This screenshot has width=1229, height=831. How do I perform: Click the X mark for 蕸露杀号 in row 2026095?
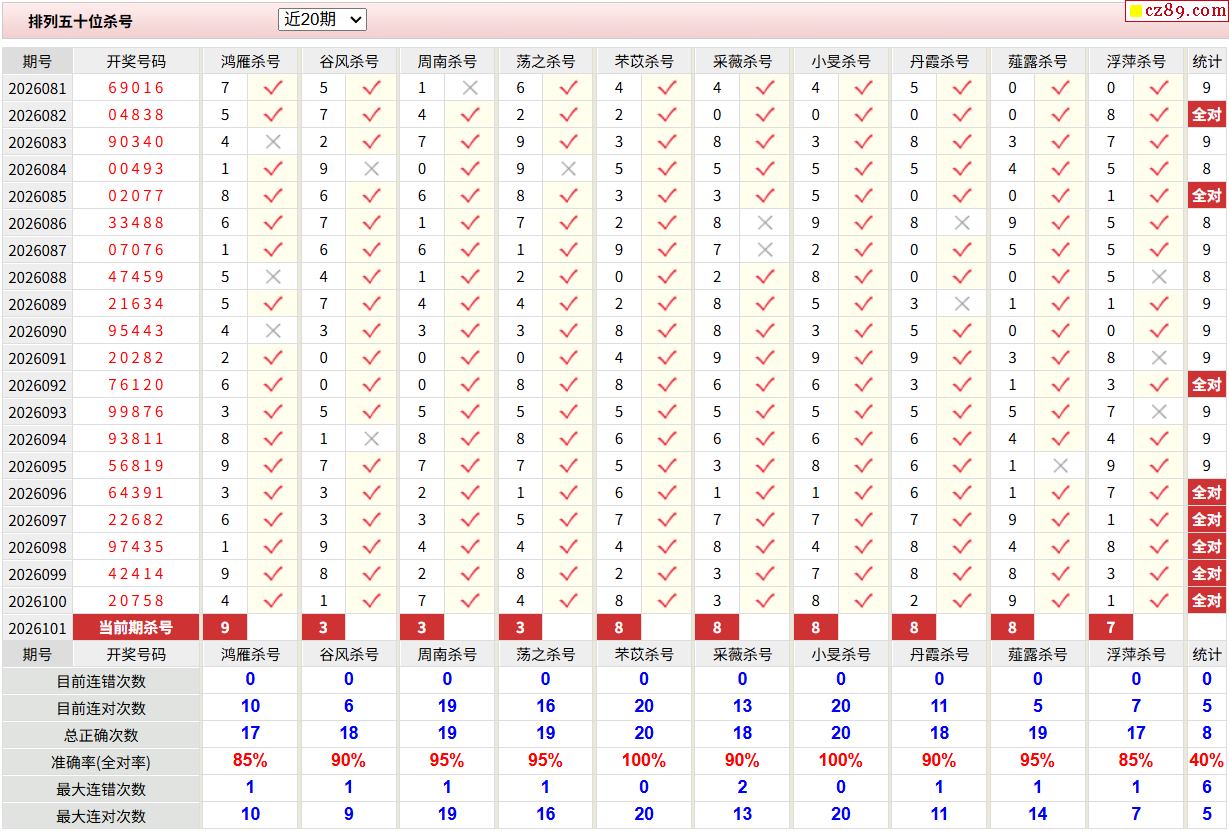tap(1060, 466)
